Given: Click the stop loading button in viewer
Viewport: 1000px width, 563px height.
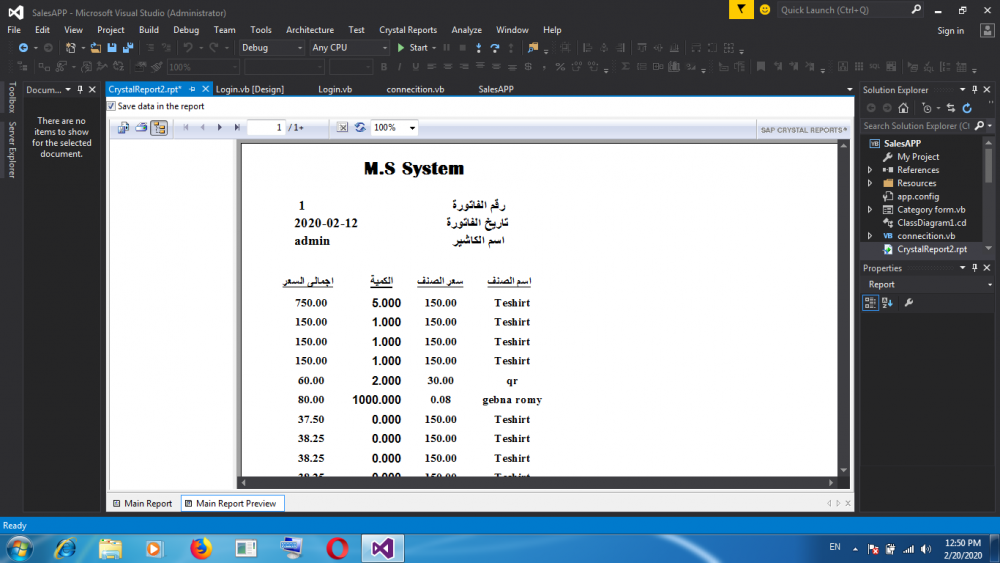Looking at the screenshot, I should tap(342, 128).
